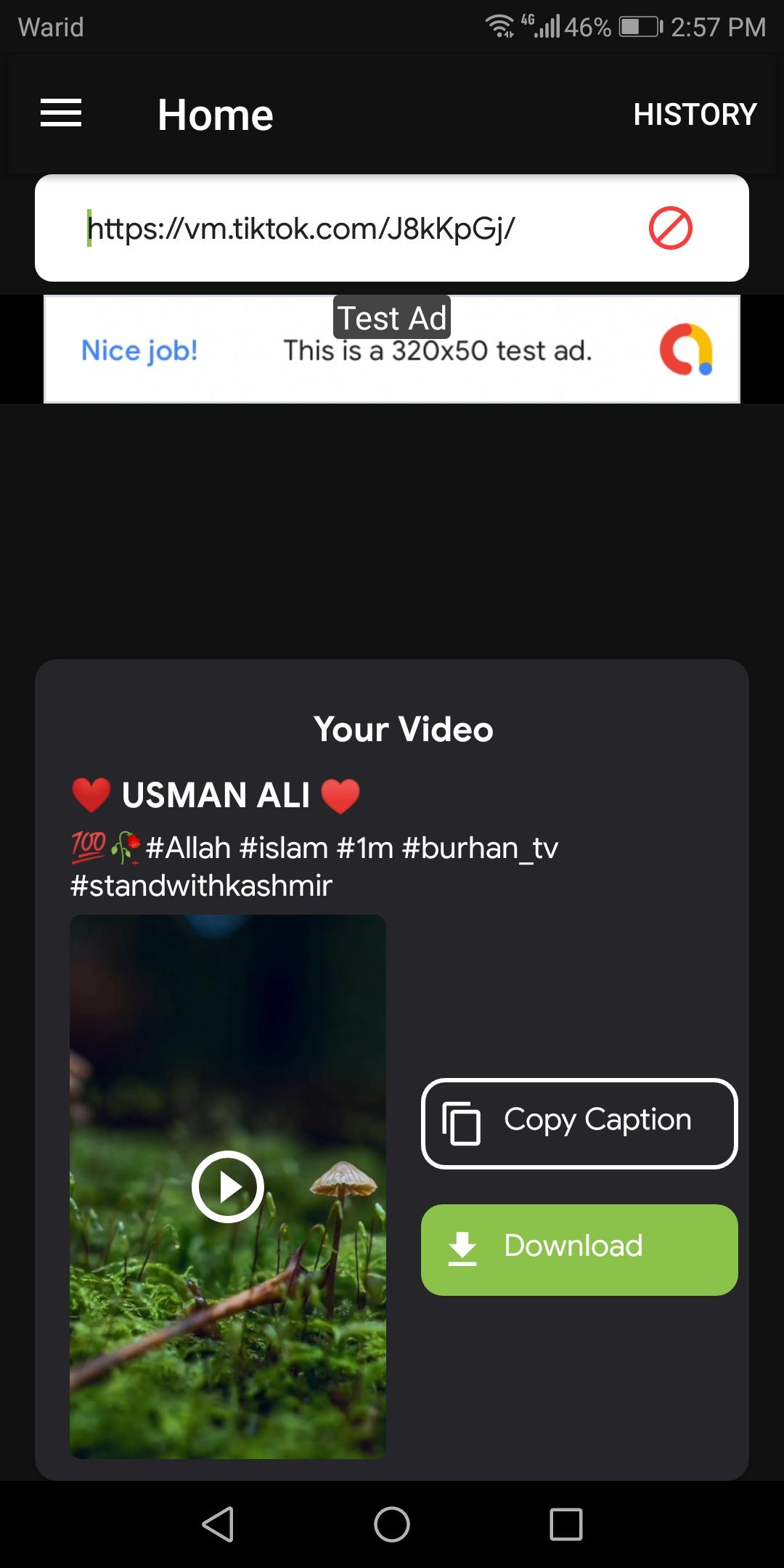784x1568 pixels.
Task: Tap the download arrow icon
Action: point(462,1249)
